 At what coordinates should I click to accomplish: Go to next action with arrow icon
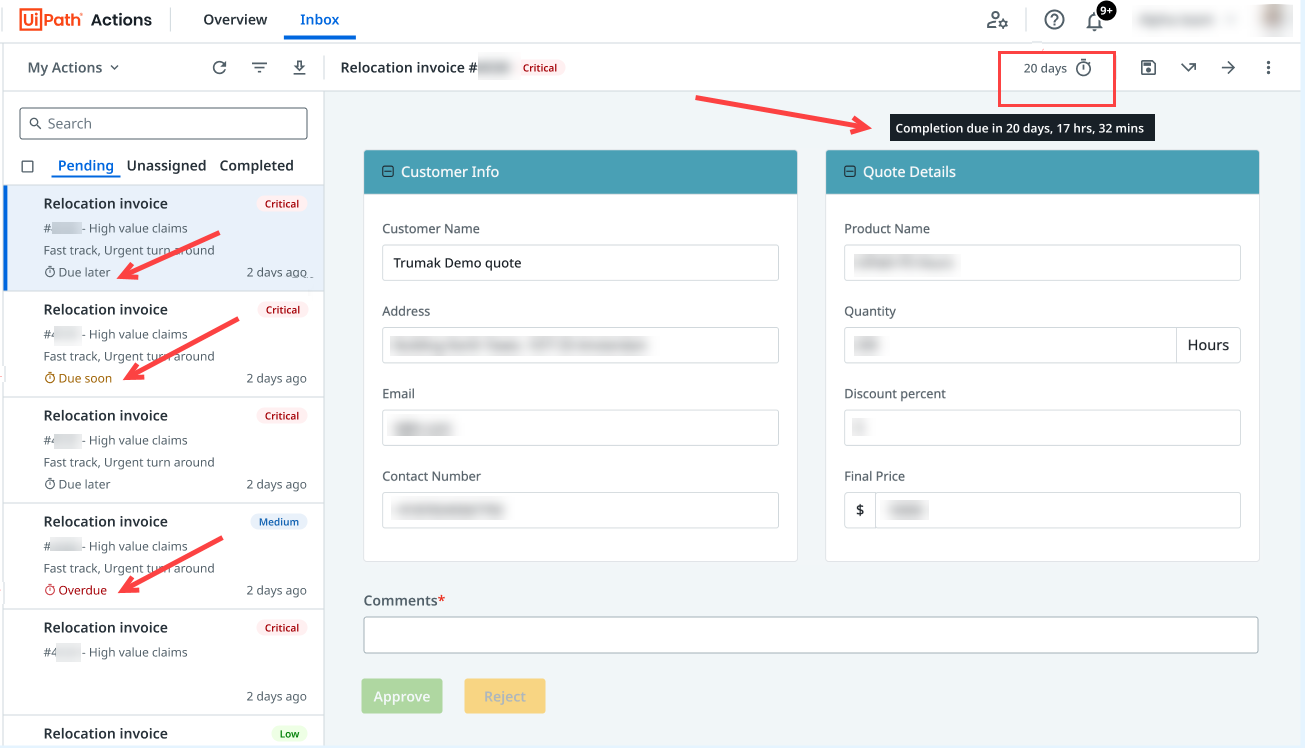[x=1228, y=68]
